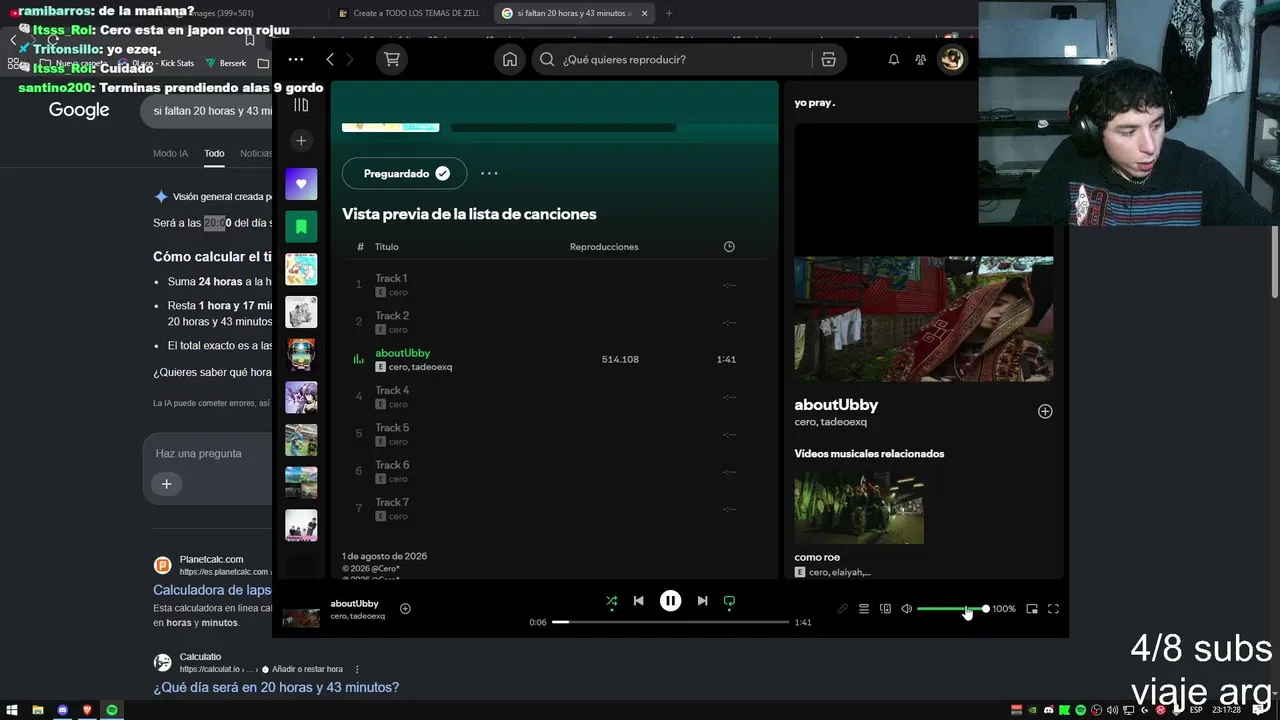Open the 'como roe' related music video
This screenshot has height=720, width=1280.
(x=859, y=508)
